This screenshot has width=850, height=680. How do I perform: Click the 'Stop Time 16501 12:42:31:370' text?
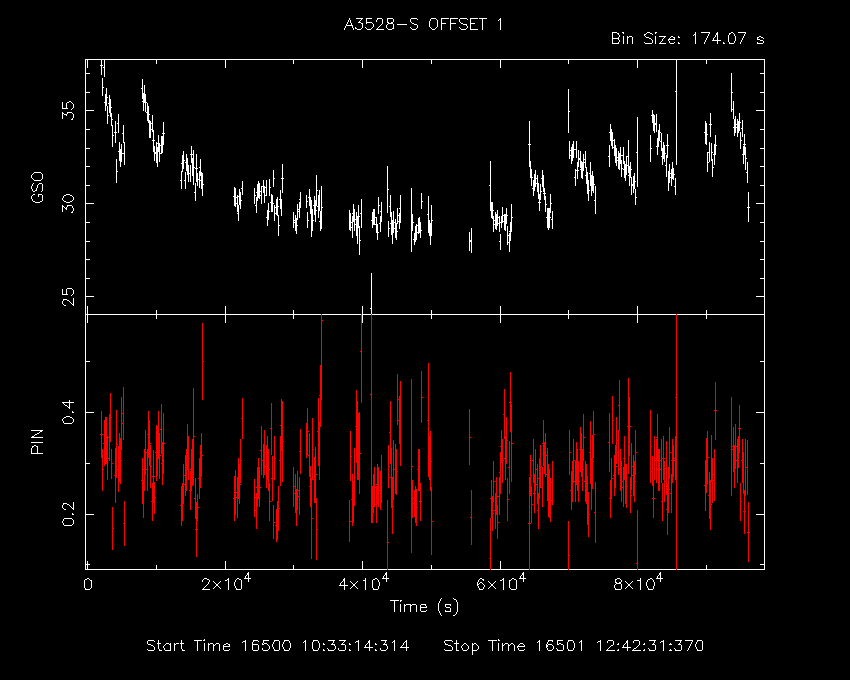click(x=574, y=646)
